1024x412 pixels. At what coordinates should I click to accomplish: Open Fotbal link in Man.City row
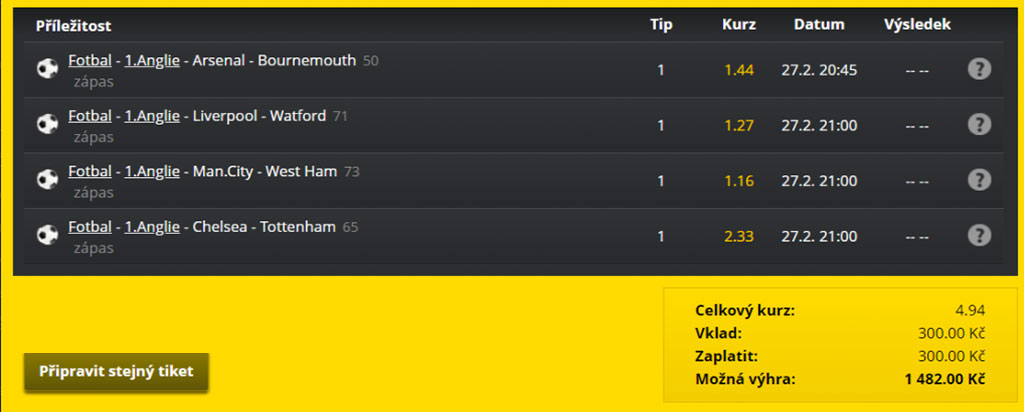[90, 171]
